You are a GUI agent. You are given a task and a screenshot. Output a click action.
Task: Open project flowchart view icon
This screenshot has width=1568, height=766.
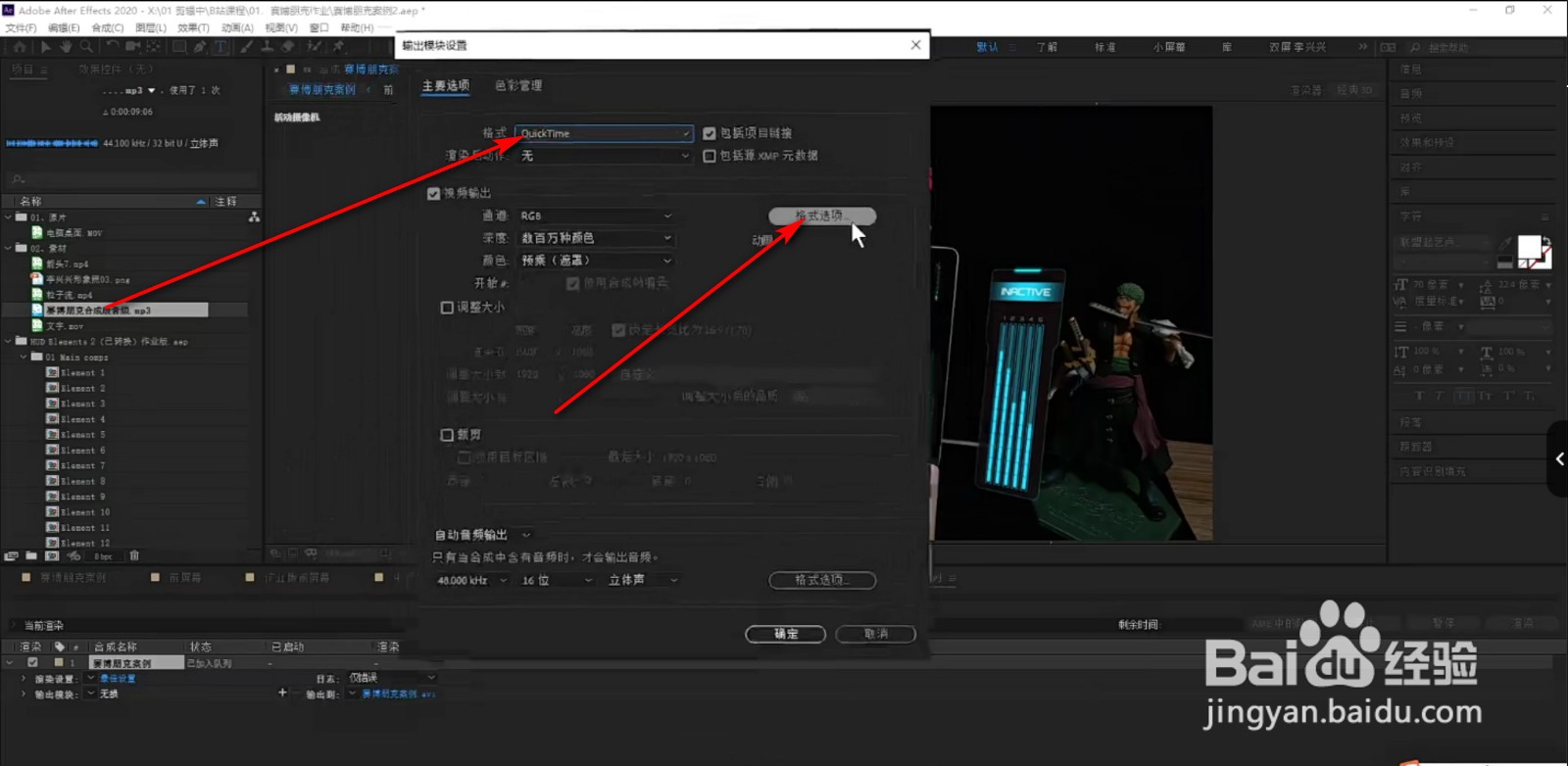tap(254, 216)
